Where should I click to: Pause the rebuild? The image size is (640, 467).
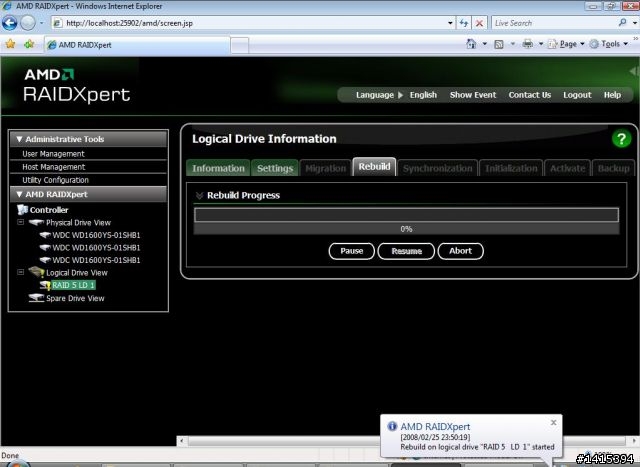pyautogui.click(x=351, y=251)
